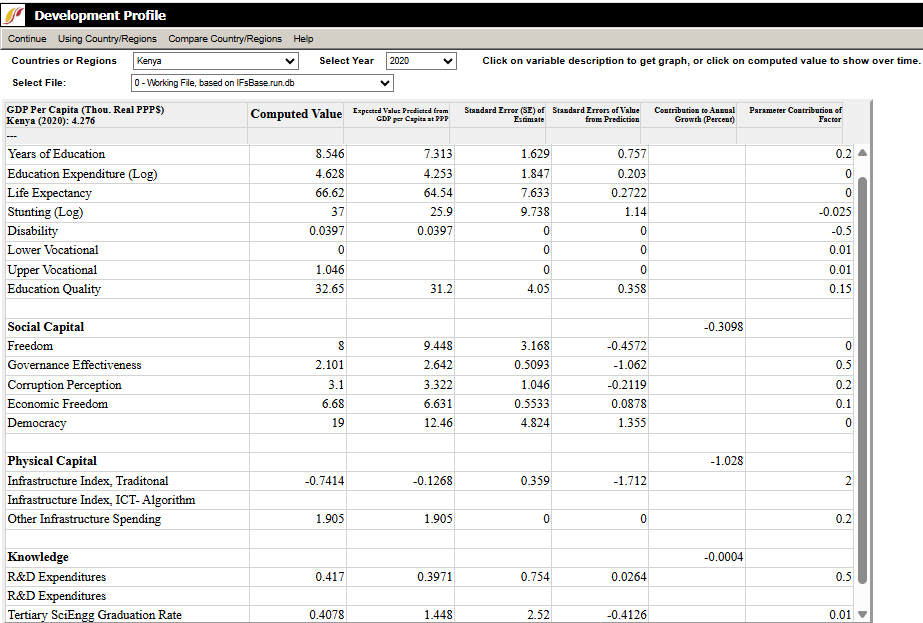Click scroll up arrow in table

point(862,153)
